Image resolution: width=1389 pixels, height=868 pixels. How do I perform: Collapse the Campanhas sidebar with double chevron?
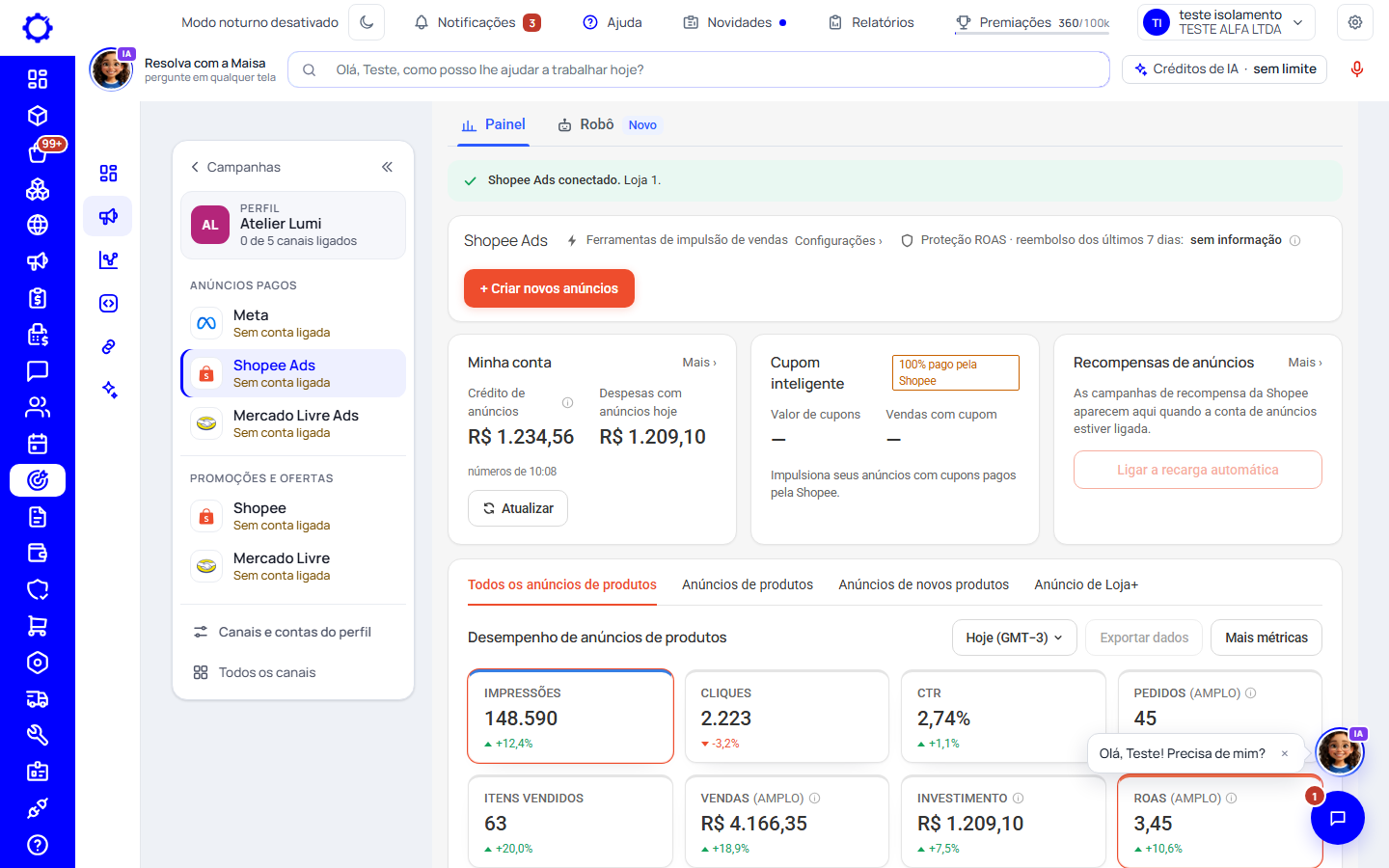[387, 167]
